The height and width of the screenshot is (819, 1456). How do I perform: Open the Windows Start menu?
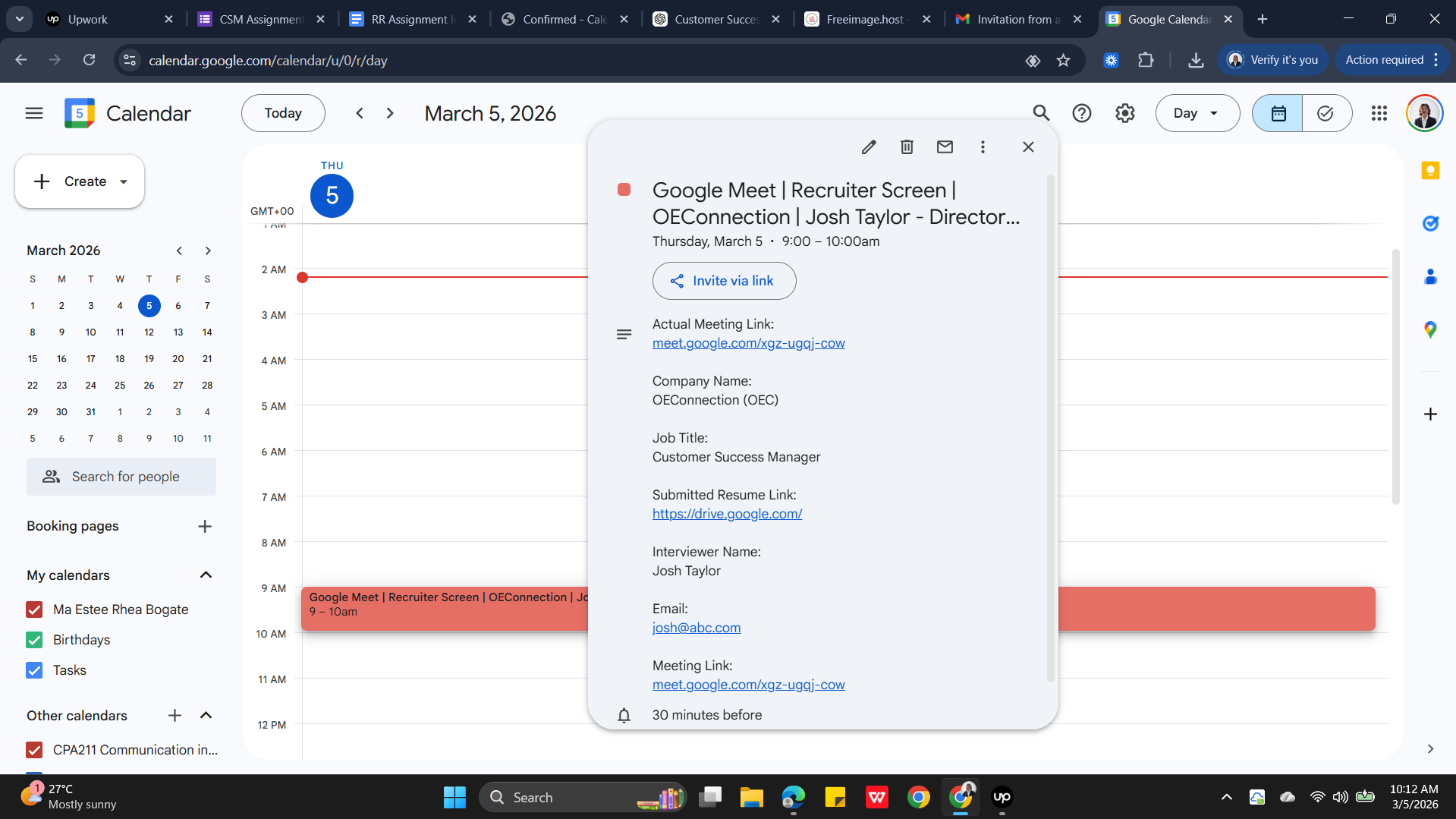(x=454, y=797)
